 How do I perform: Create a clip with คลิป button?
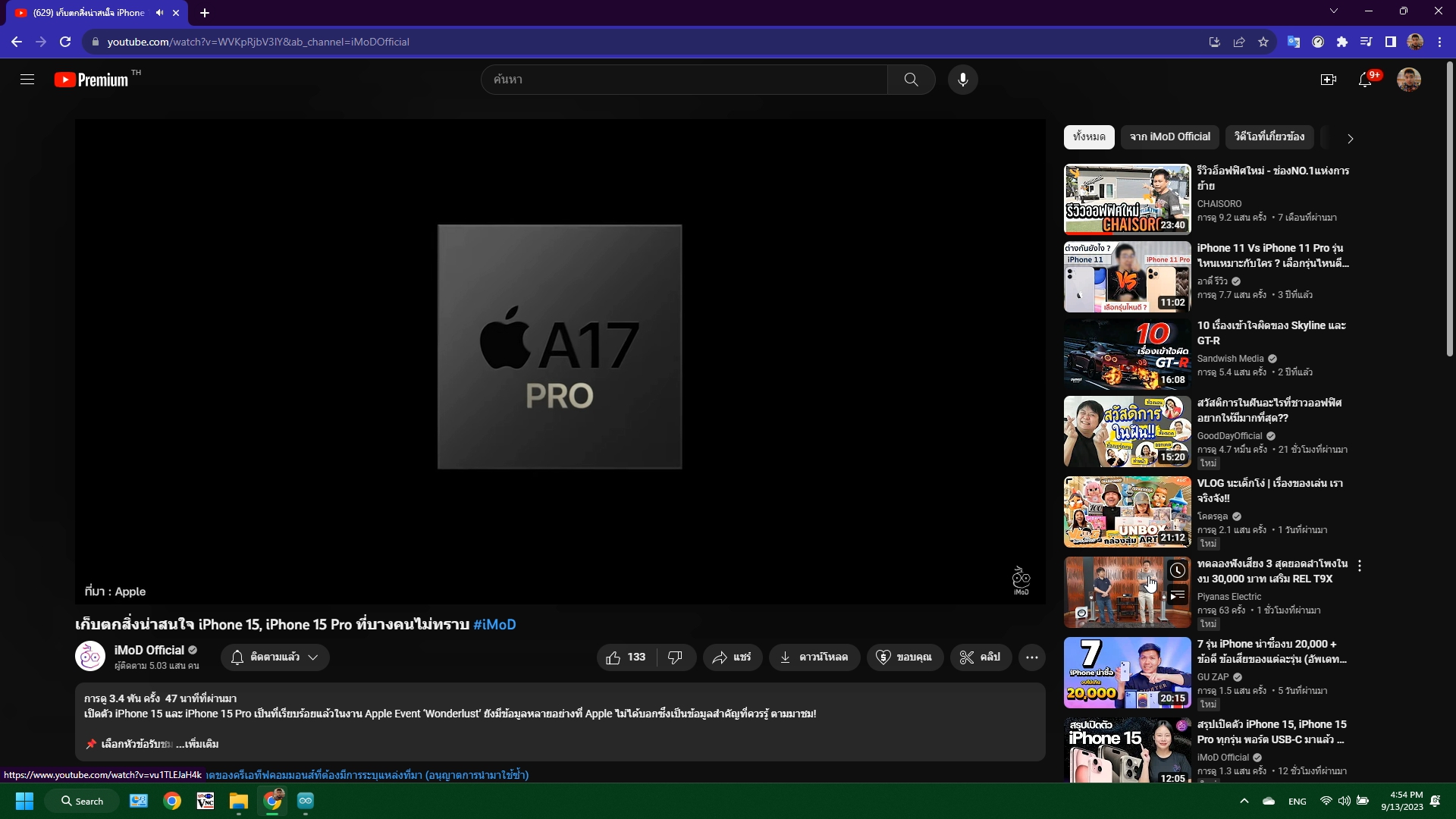click(x=981, y=657)
